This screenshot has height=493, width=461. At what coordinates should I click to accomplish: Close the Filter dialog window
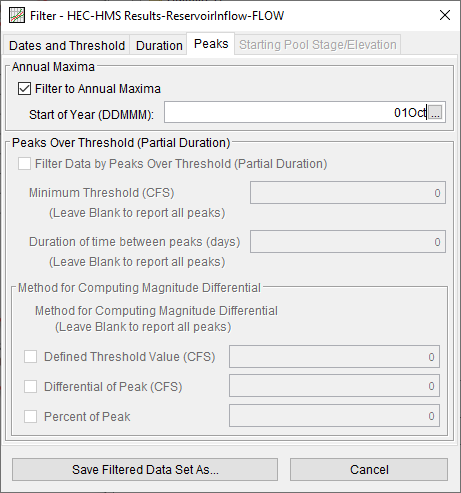click(x=445, y=15)
